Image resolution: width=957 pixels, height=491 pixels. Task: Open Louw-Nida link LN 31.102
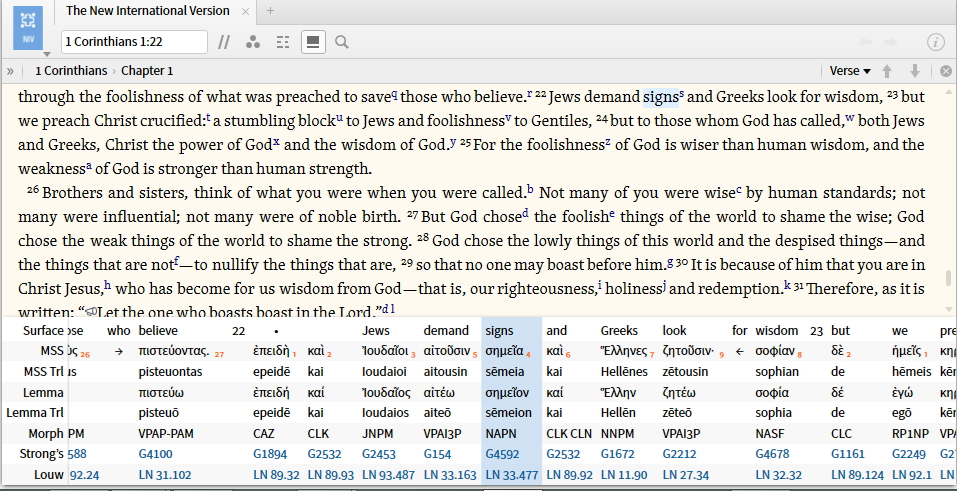tap(165, 475)
